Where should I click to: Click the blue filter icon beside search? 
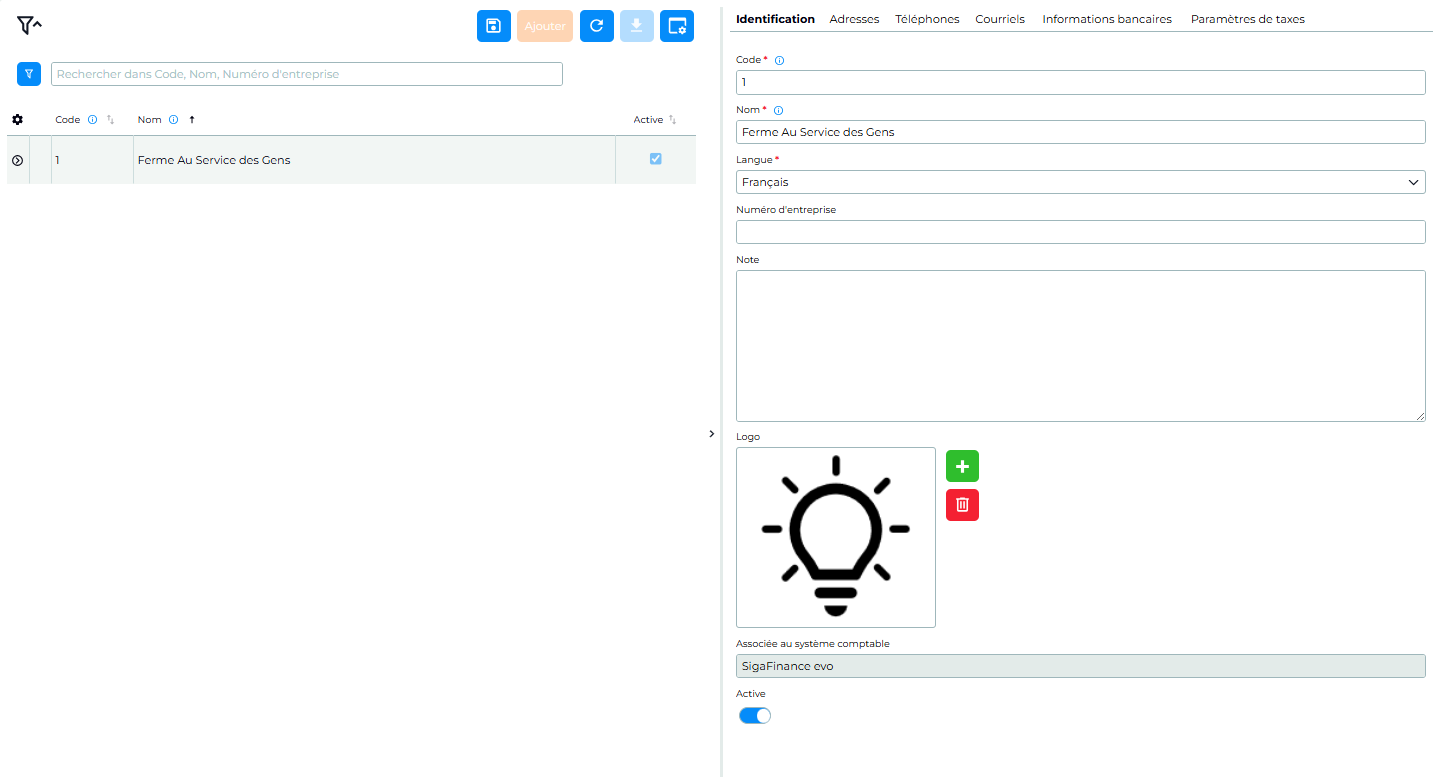pyautogui.click(x=29, y=74)
